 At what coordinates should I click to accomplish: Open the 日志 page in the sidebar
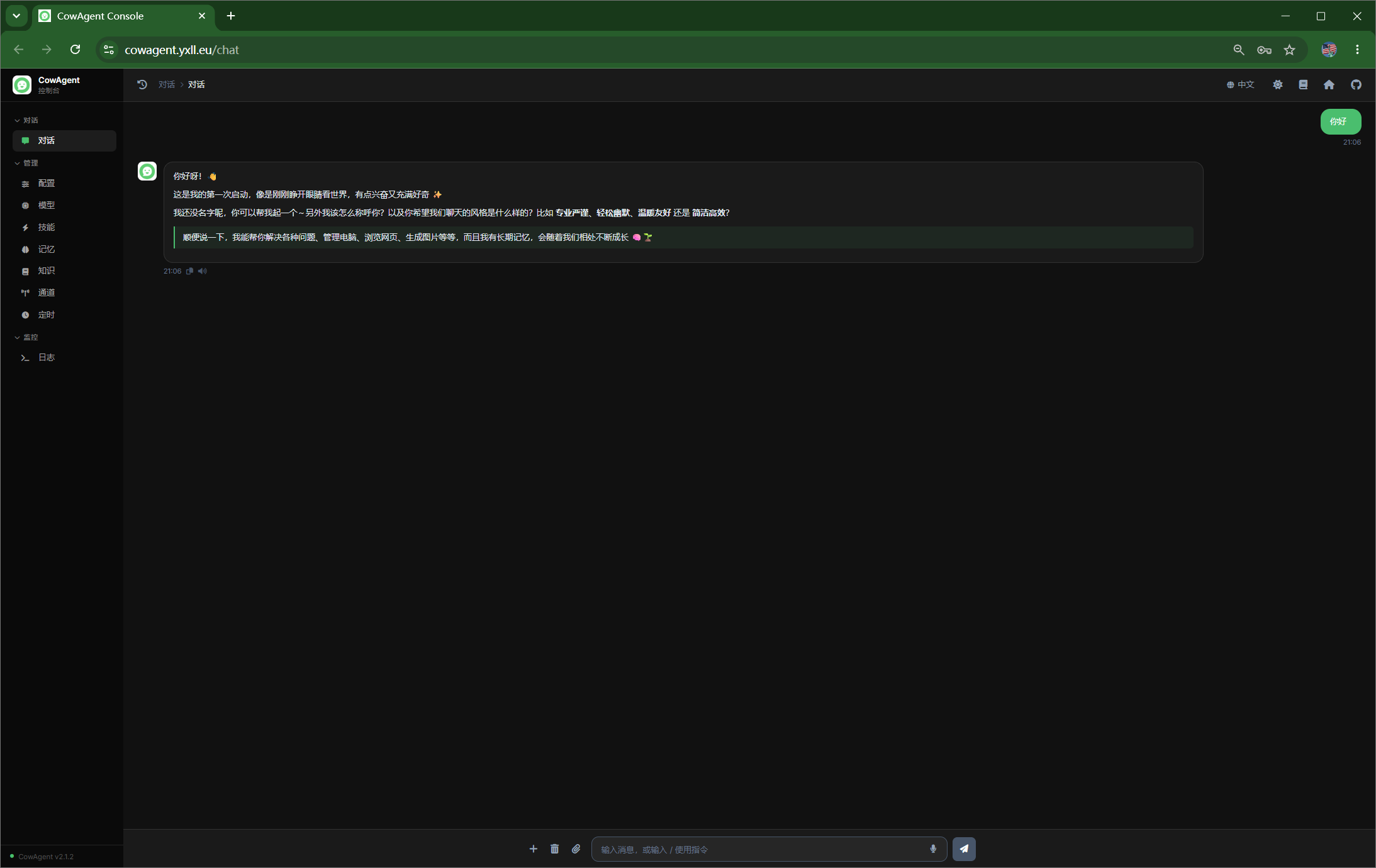[x=64, y=358]
